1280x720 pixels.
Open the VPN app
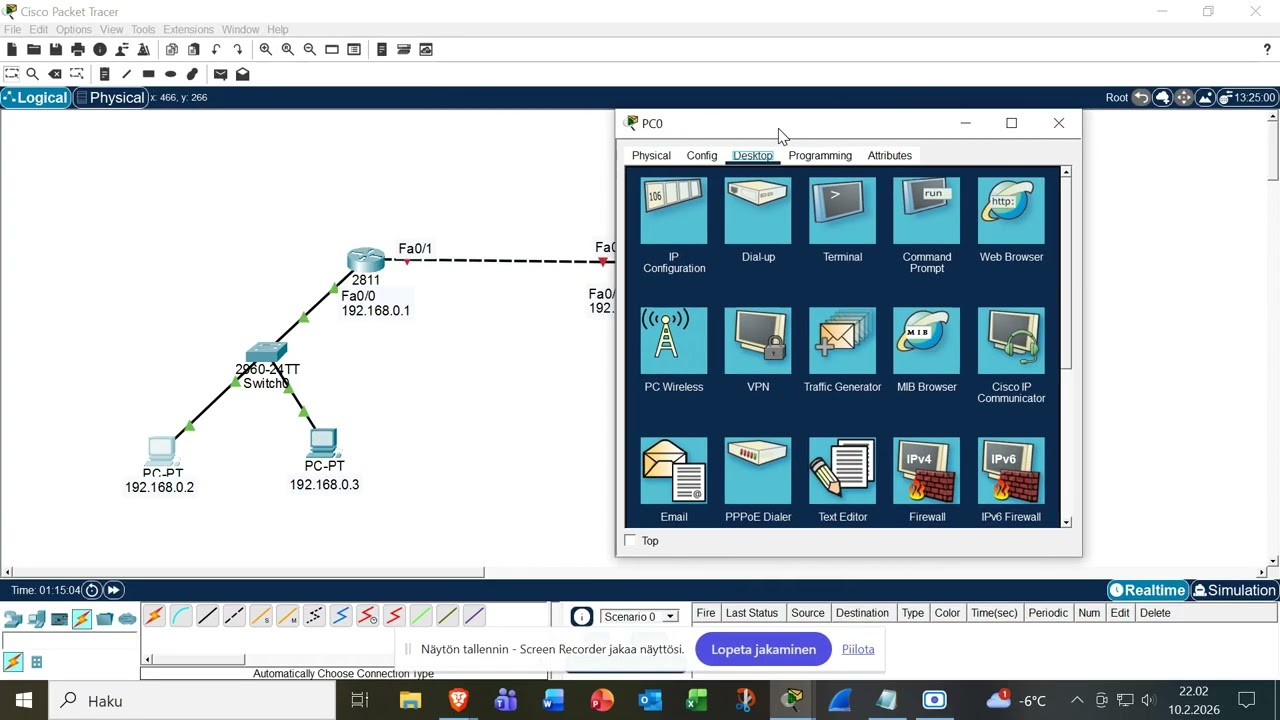pos(758,351)
